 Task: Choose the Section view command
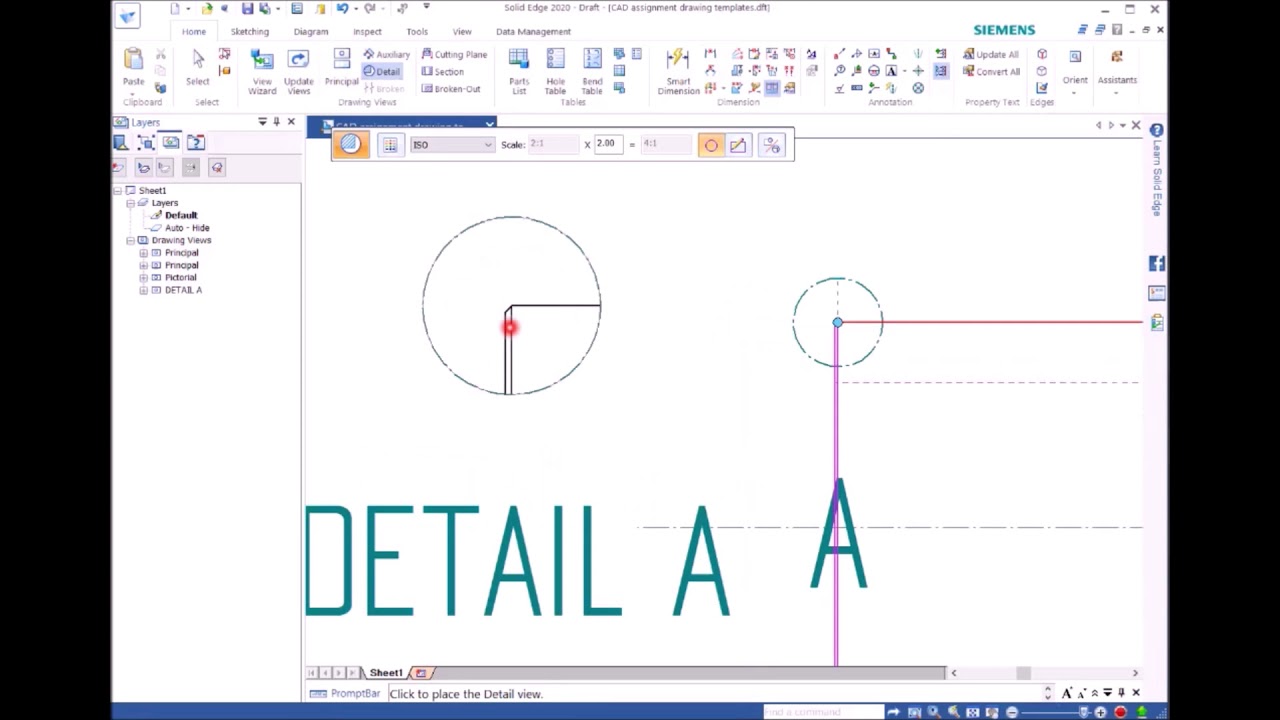pos(443,71)
